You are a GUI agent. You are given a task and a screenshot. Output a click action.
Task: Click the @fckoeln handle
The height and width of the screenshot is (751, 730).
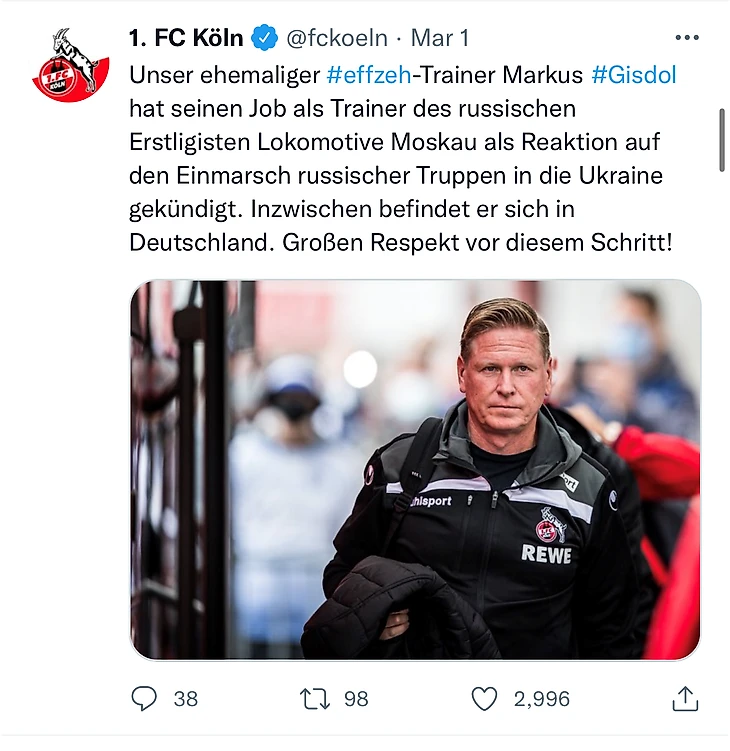[337, 39]
